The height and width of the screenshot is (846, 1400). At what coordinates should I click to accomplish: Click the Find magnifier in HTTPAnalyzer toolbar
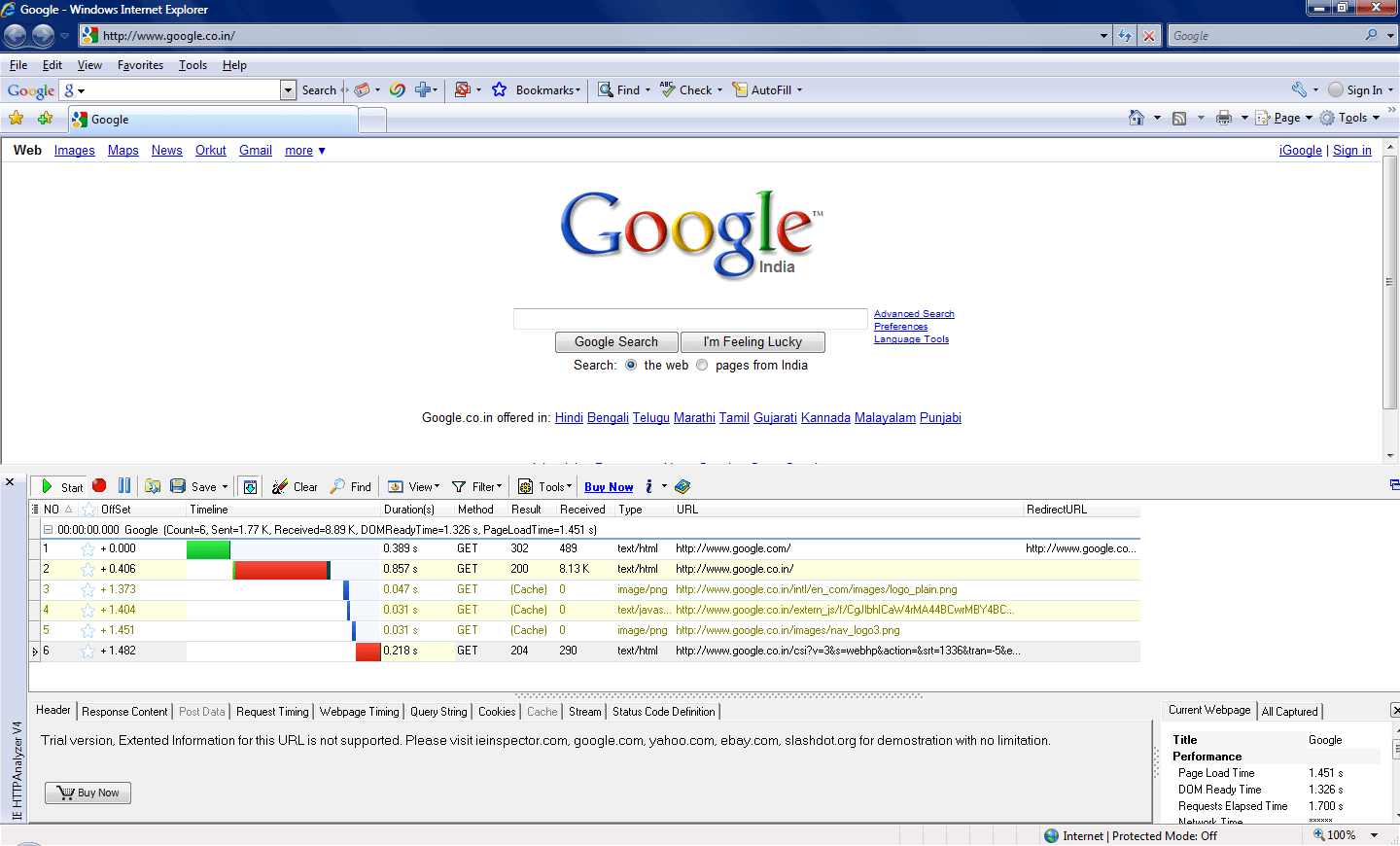[337, 486]
